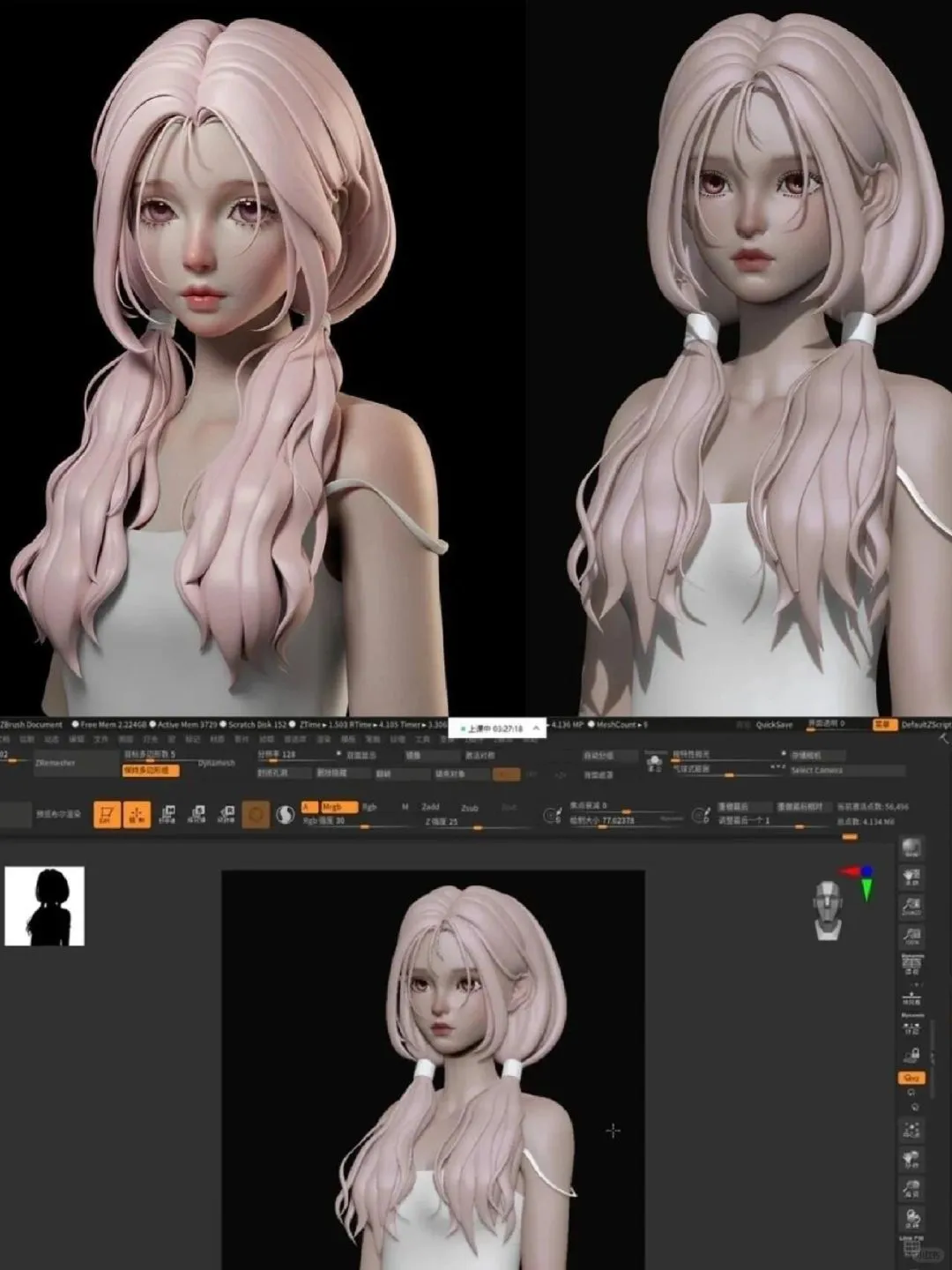This screenshot has width=952, height=1270.
Task: Toggle the M material mode
Action: [x=405, y=807]
